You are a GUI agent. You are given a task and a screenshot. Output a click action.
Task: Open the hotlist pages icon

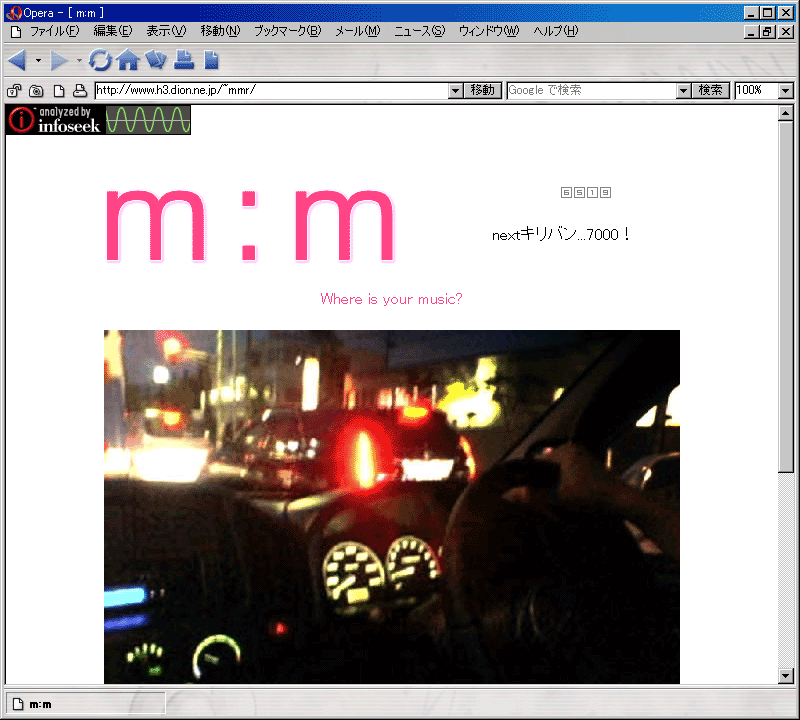pos(156,60)
